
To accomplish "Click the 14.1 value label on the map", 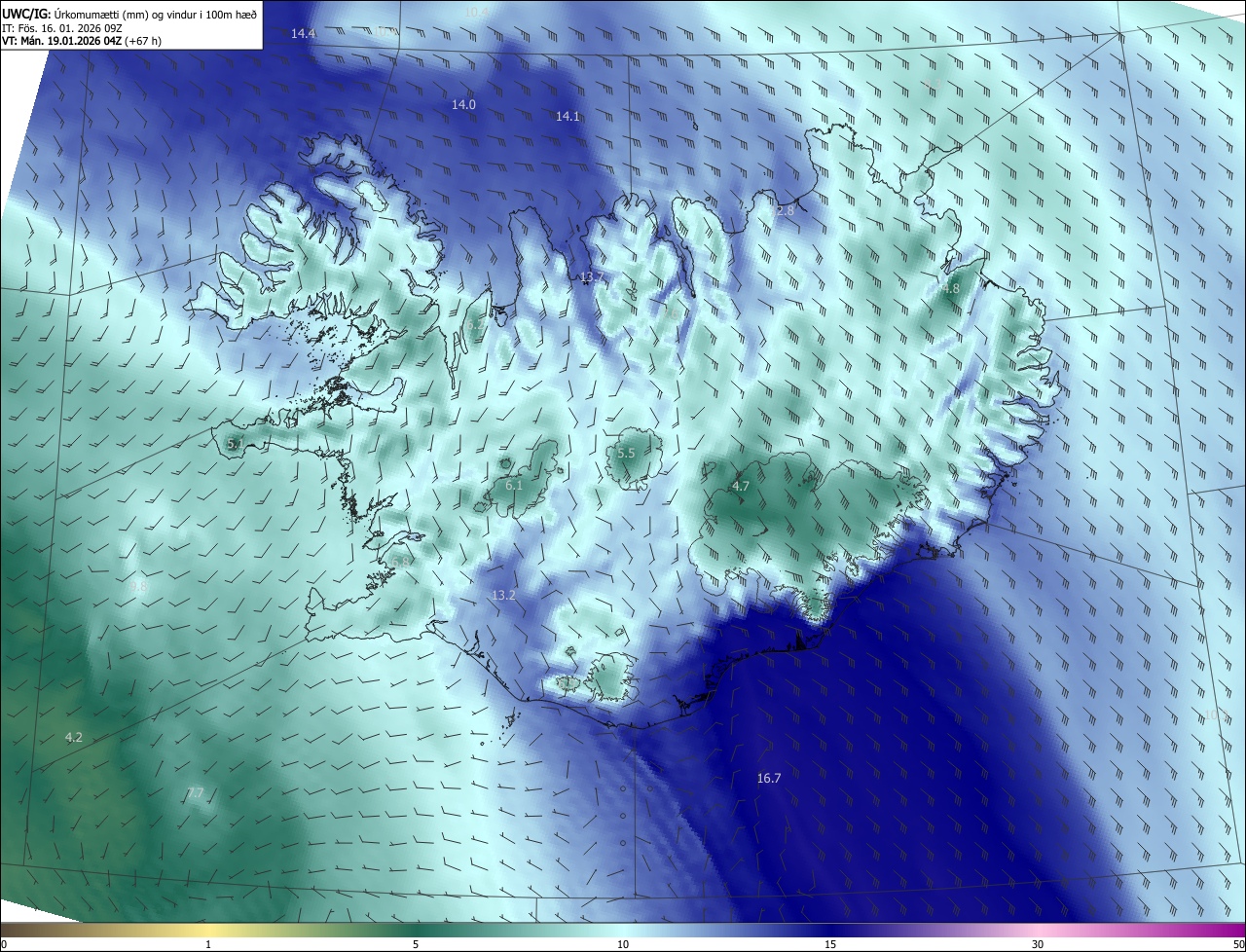I will pos(568,116).
